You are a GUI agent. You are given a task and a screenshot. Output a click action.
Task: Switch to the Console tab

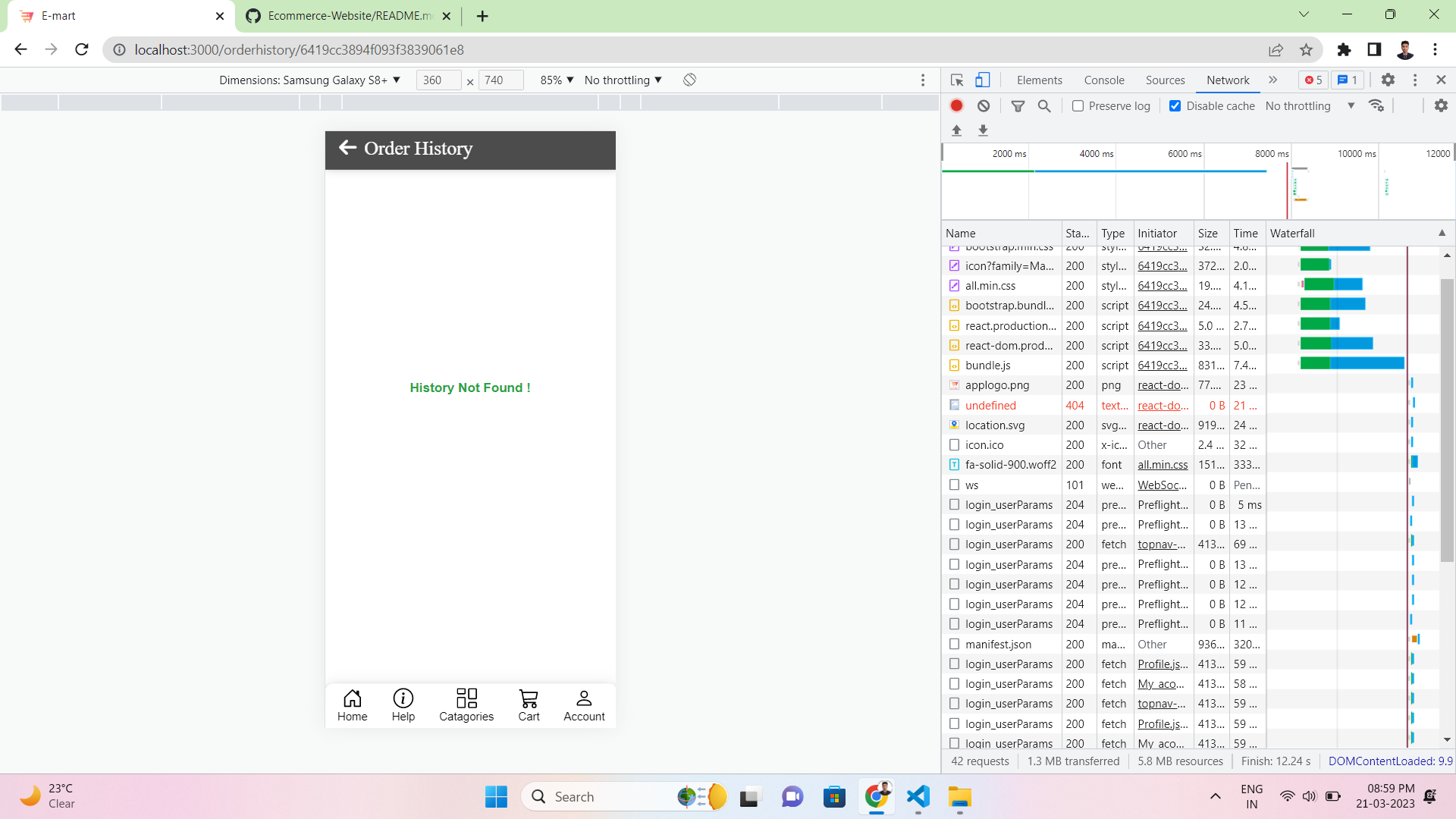1103,80
